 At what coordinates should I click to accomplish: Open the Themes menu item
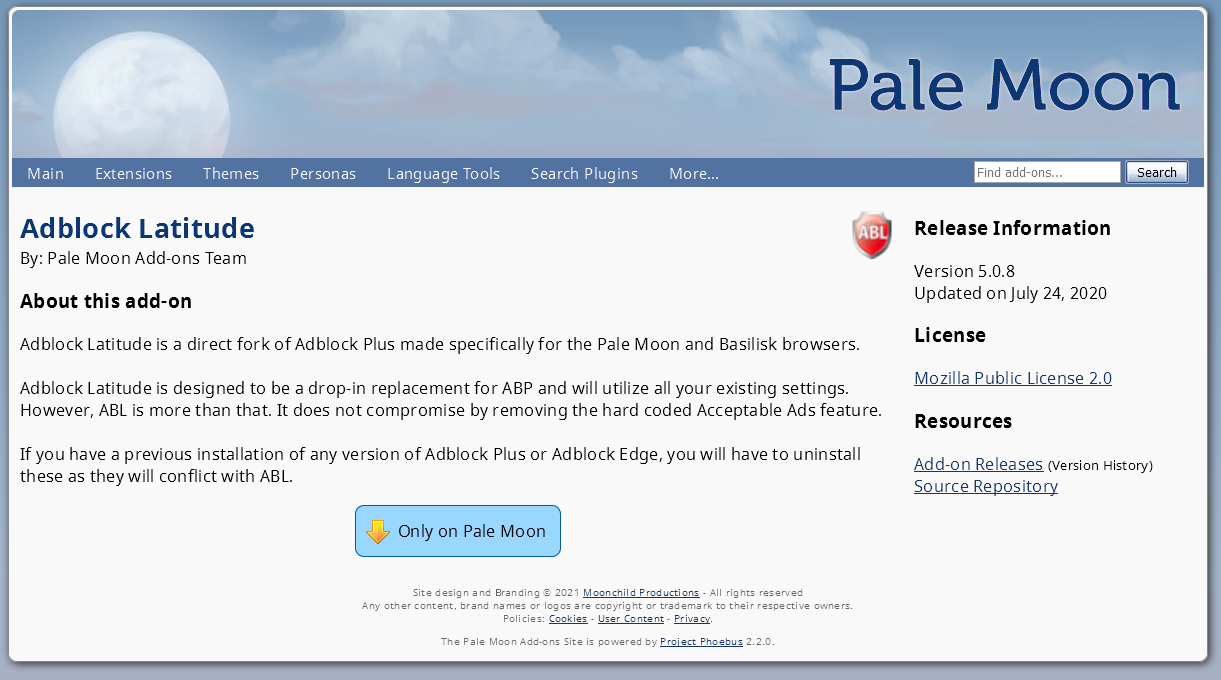pyautogui.click(x=231, y=173)
